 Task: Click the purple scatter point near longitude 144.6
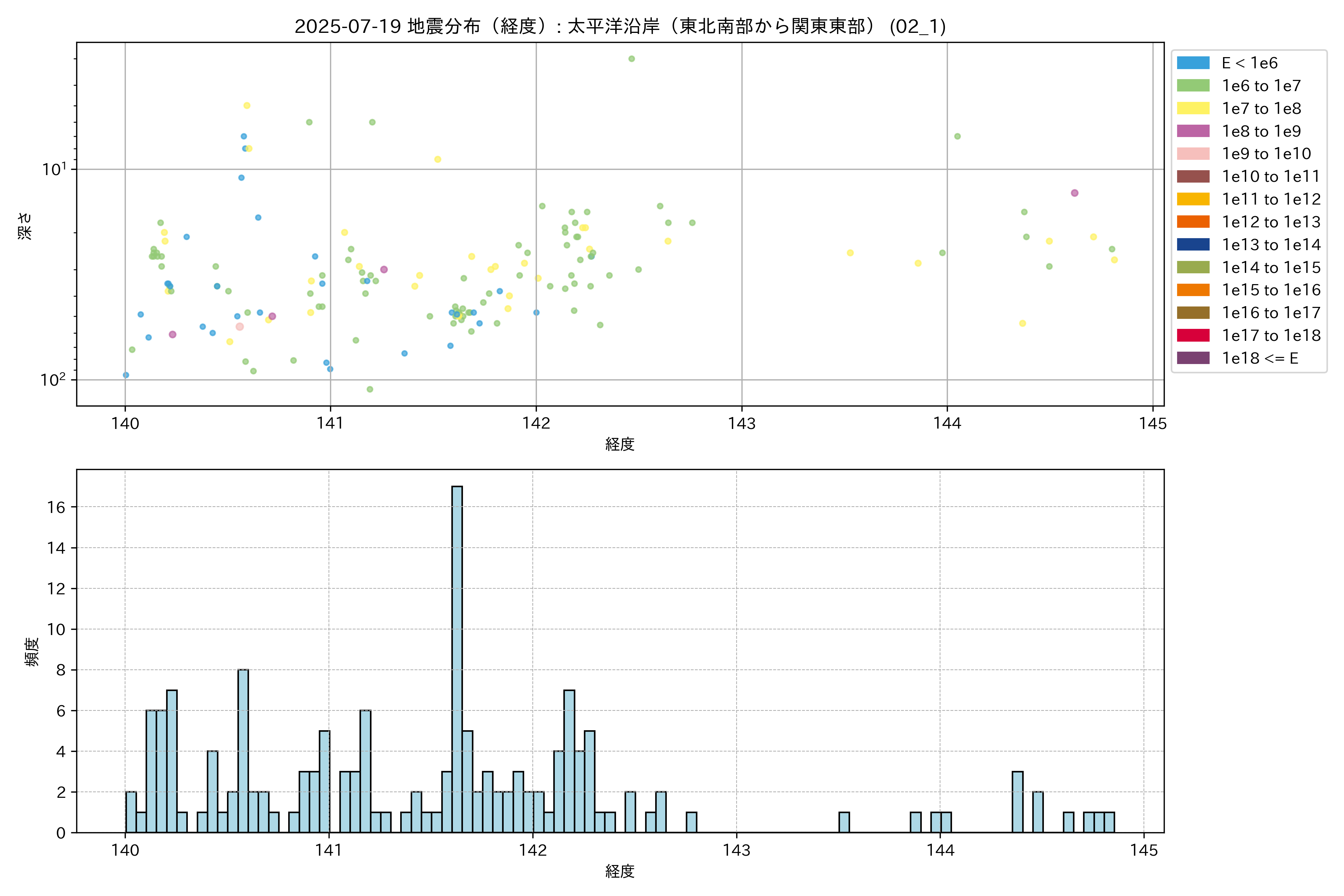pos(1074,193)
